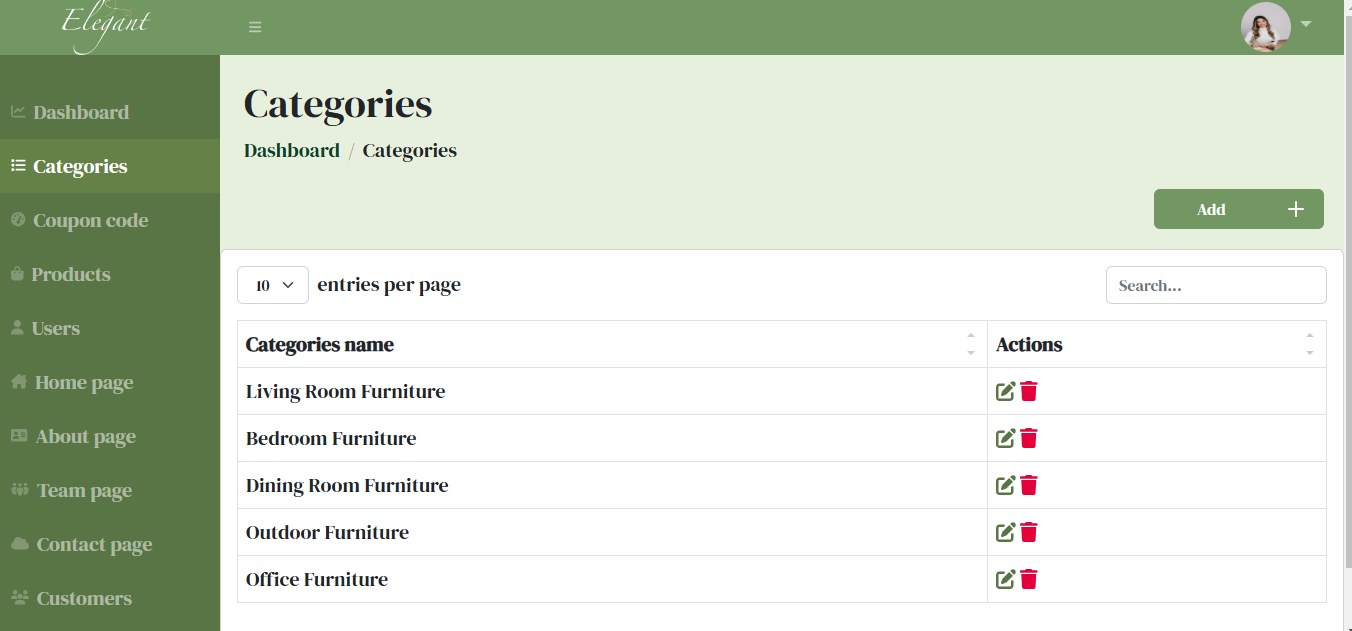Open the entries per page dropdown
1352x631 pixels.
[272, 285]
